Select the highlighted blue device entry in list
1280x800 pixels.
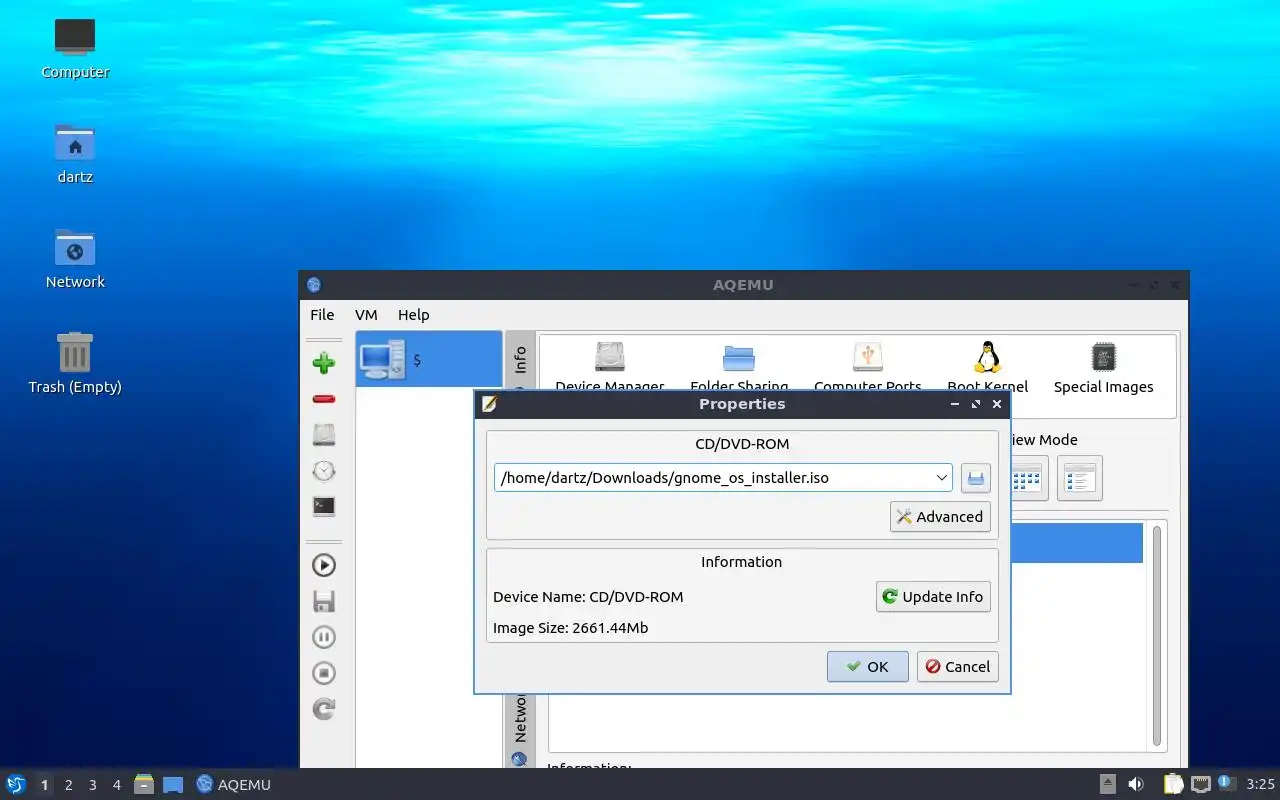click(1076, 543)
